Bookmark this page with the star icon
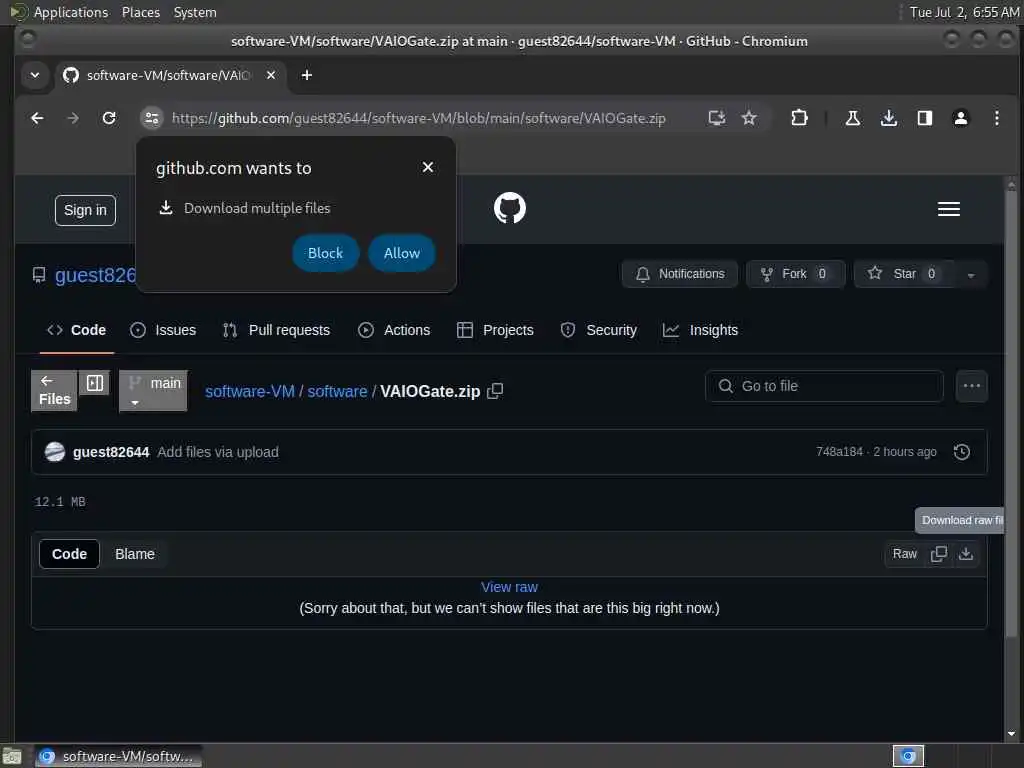Screen dimensions: 1024x768 (749, 118)
